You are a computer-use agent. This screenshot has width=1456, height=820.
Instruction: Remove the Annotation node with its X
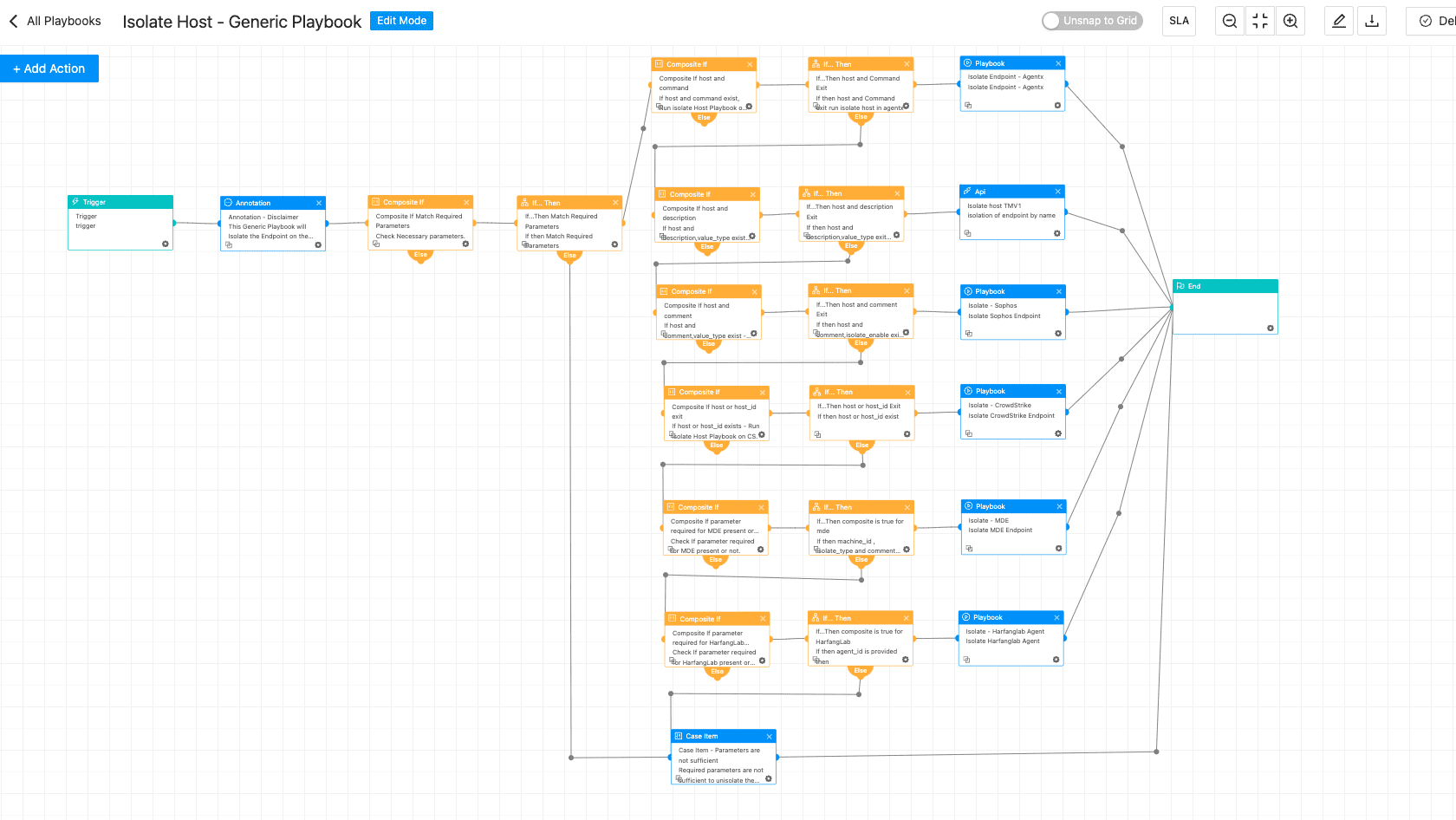tap(319, 203)
